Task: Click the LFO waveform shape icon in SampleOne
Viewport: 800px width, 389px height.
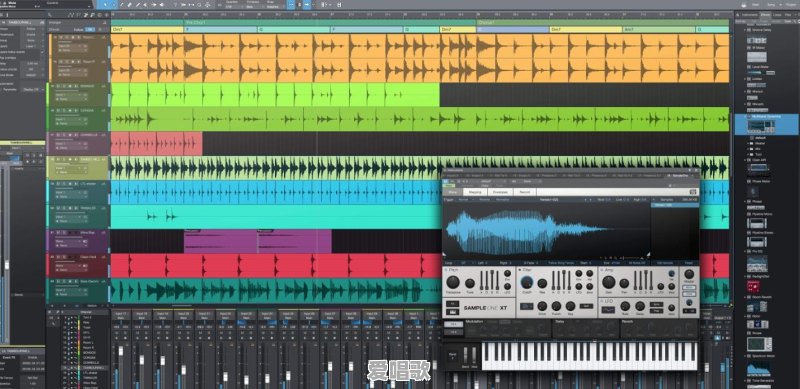Action: tap(608, 310)
